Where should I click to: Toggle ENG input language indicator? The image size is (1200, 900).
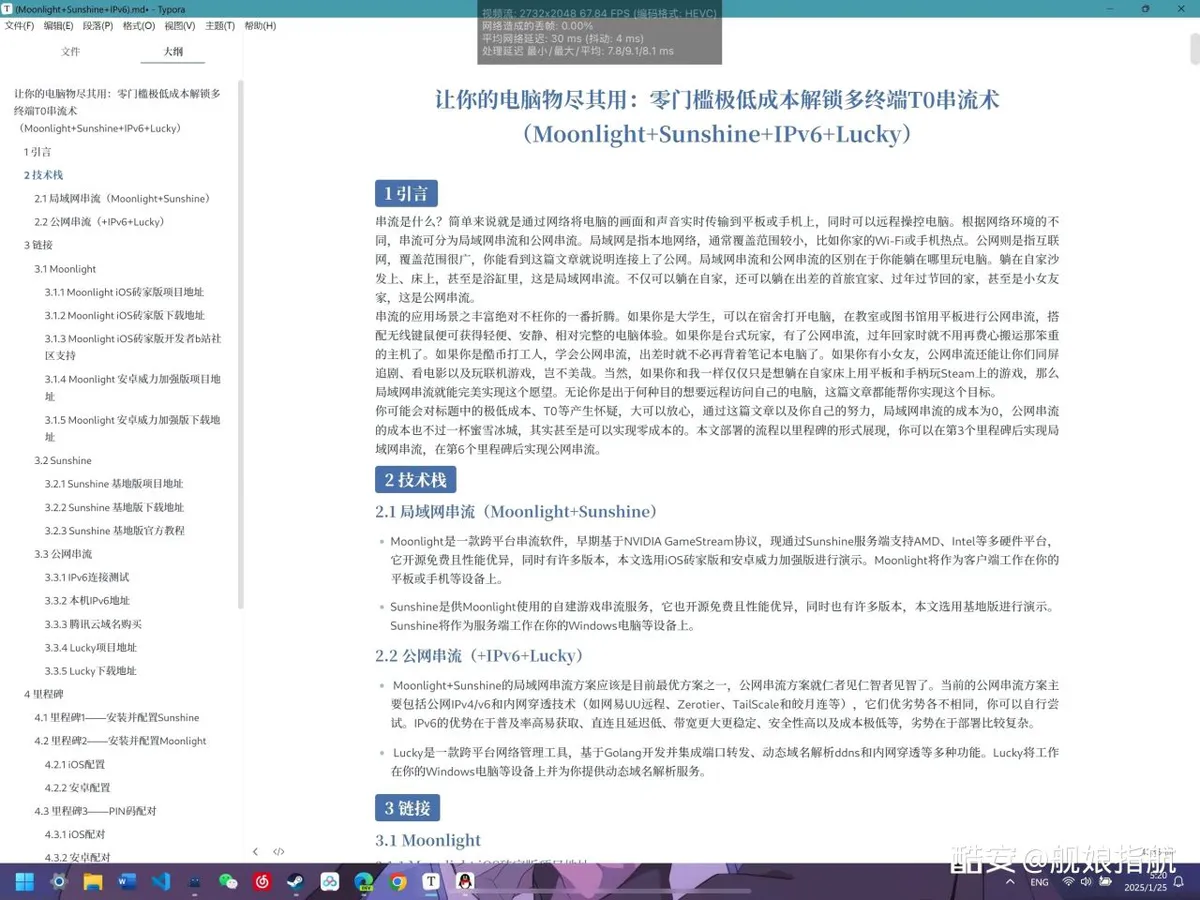(x=1040, y=883)
